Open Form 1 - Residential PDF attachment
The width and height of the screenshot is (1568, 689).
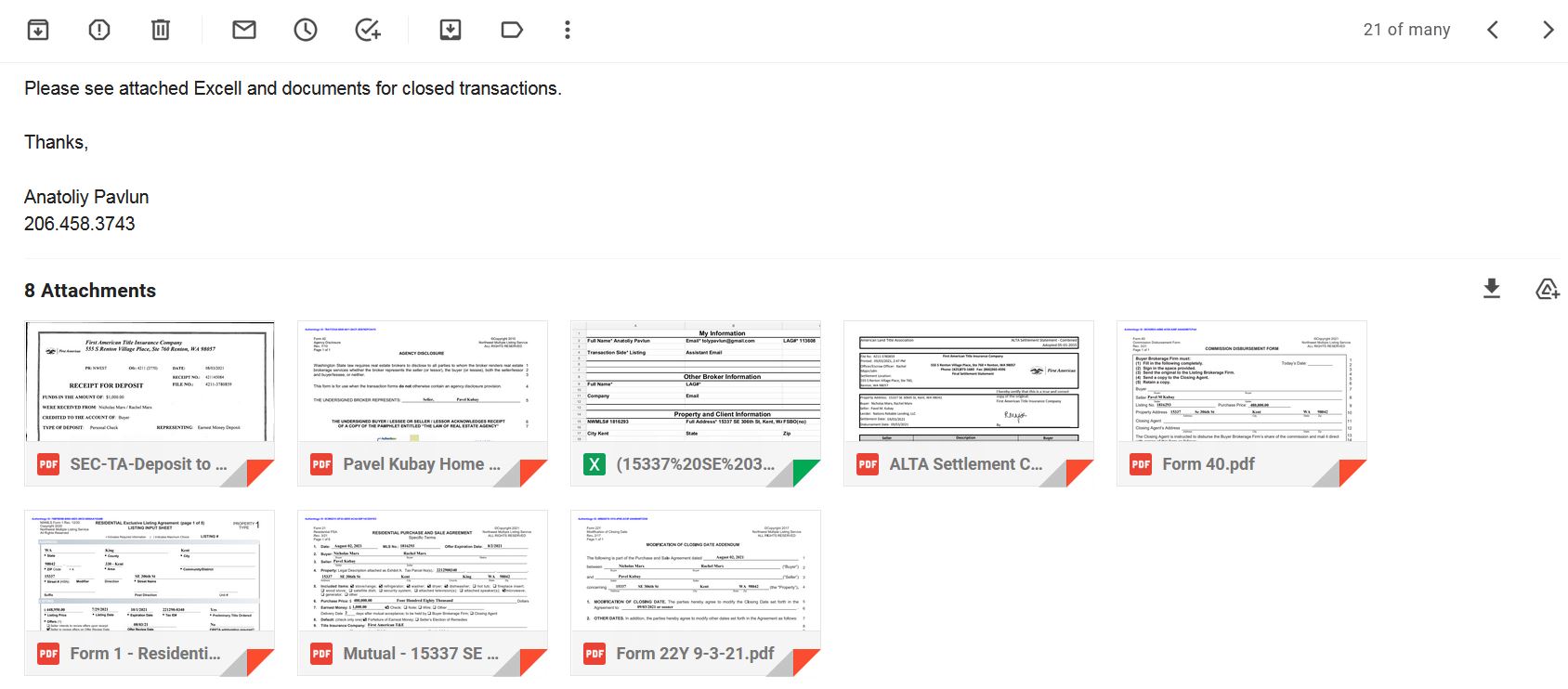[150, 592]
